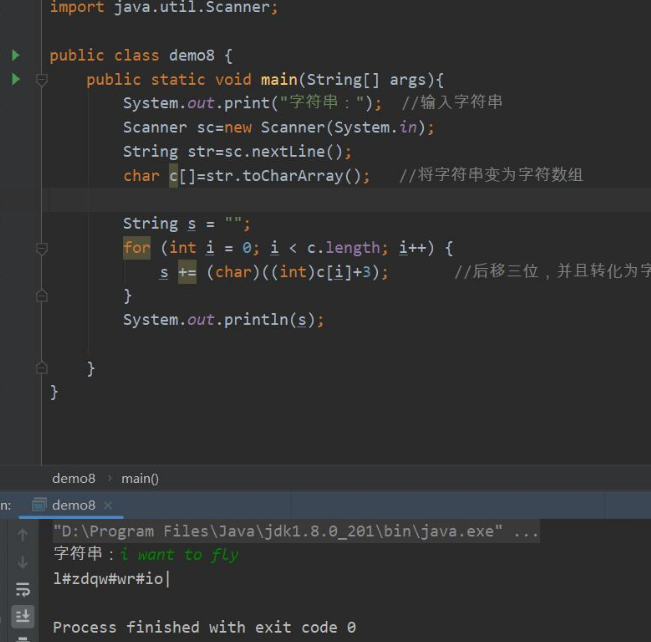Click the c.length expression in loop
This screenshot has width=651, height=642.
pyautogui.click(x=343, y=248)
